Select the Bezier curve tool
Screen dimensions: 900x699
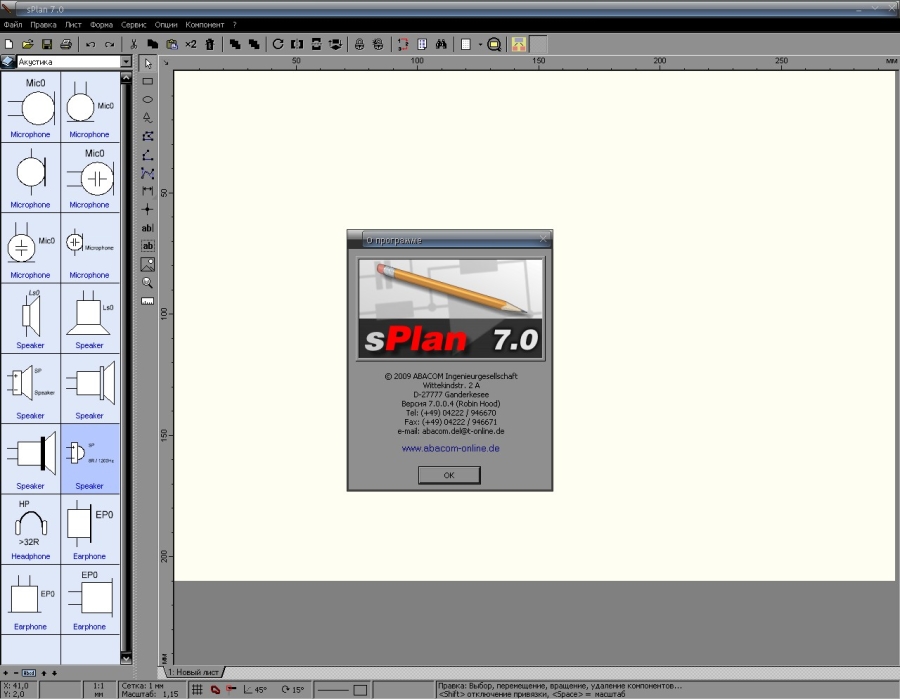pos(148,173)
